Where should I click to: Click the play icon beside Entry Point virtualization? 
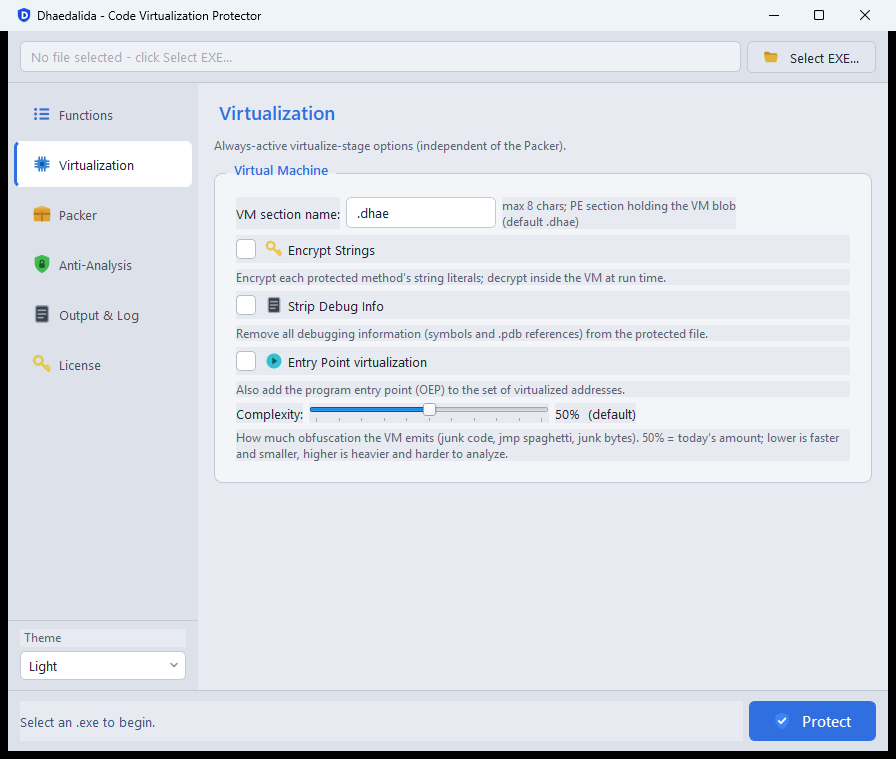274,361
